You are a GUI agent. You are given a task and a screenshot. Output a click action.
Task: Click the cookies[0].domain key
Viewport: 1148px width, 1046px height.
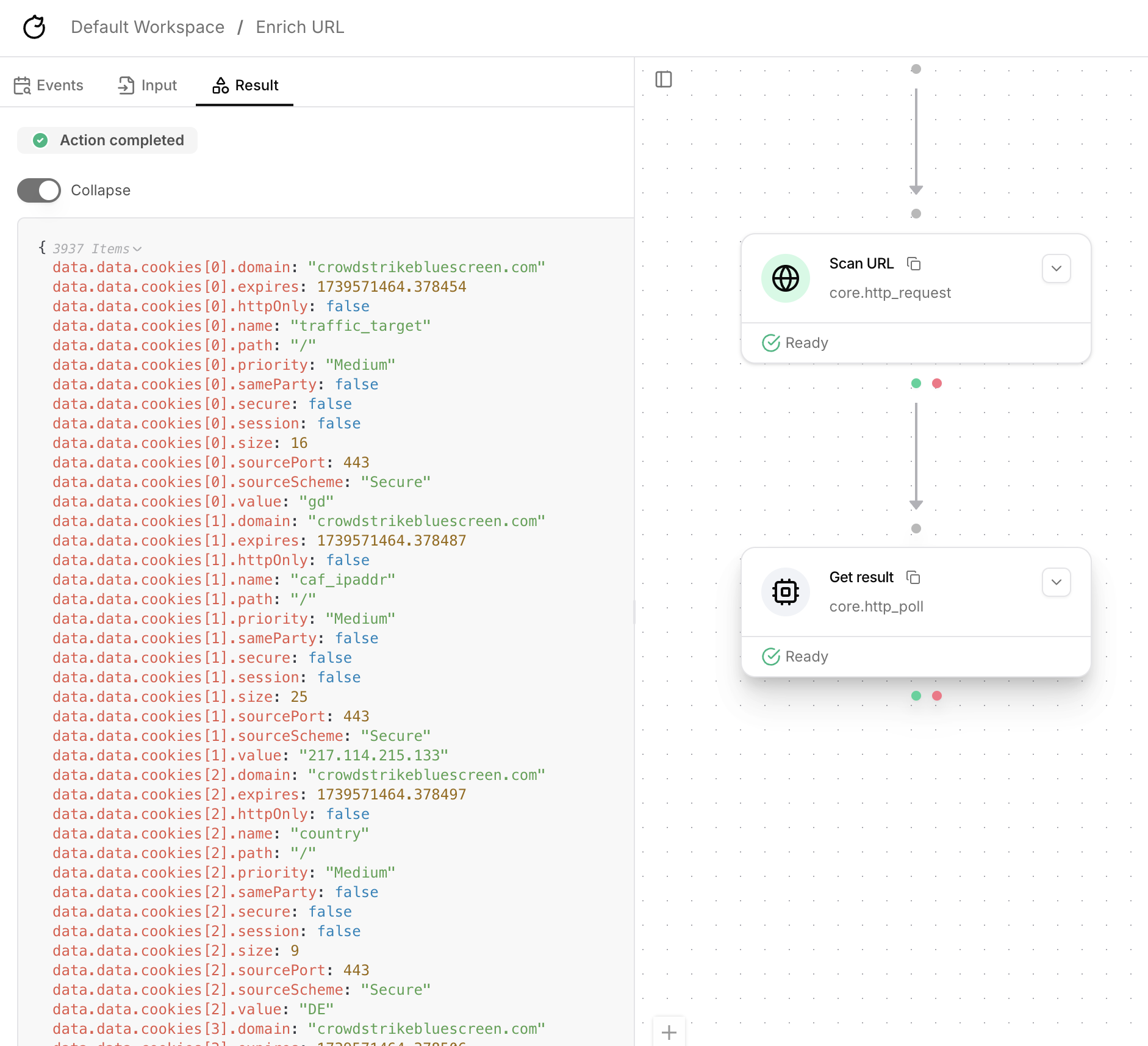[171, 267]
